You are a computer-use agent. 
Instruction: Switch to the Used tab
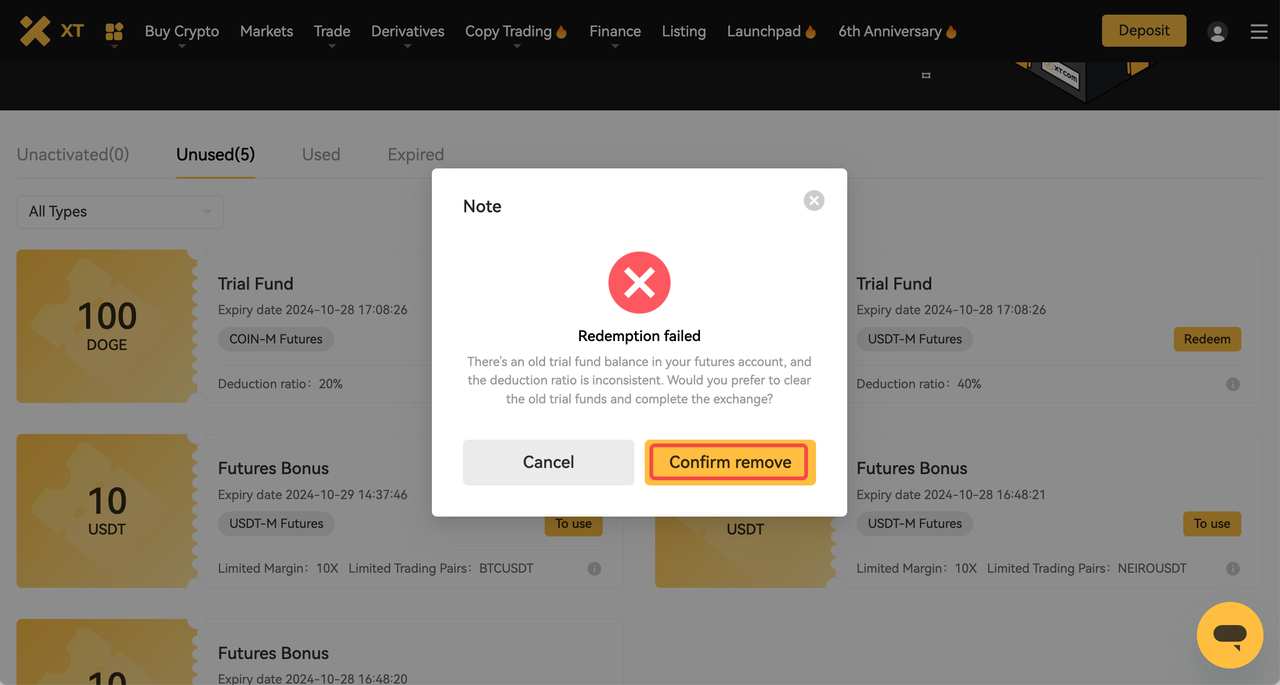tap(321, 154)
